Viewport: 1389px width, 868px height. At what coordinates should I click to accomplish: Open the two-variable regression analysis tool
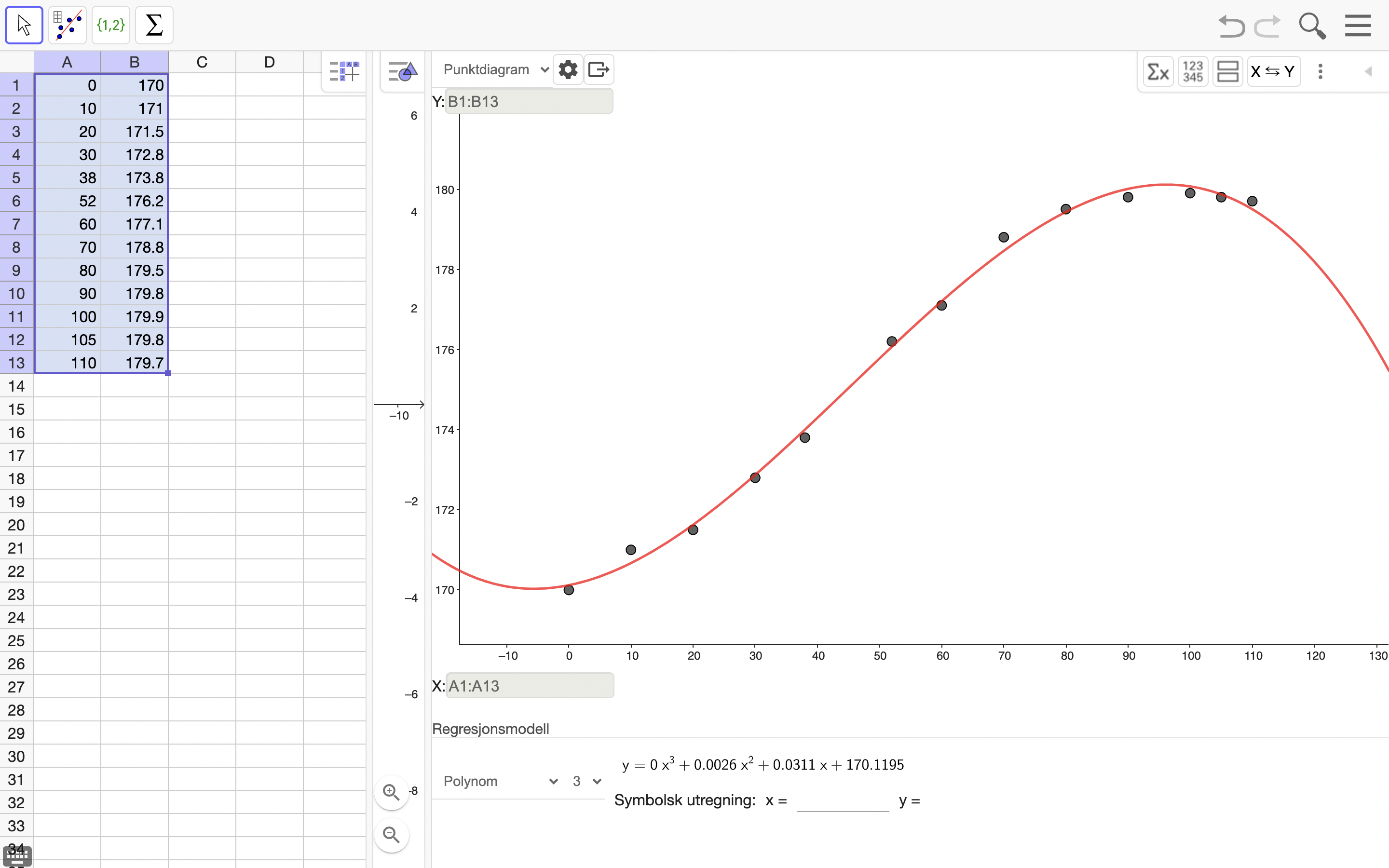68,25
